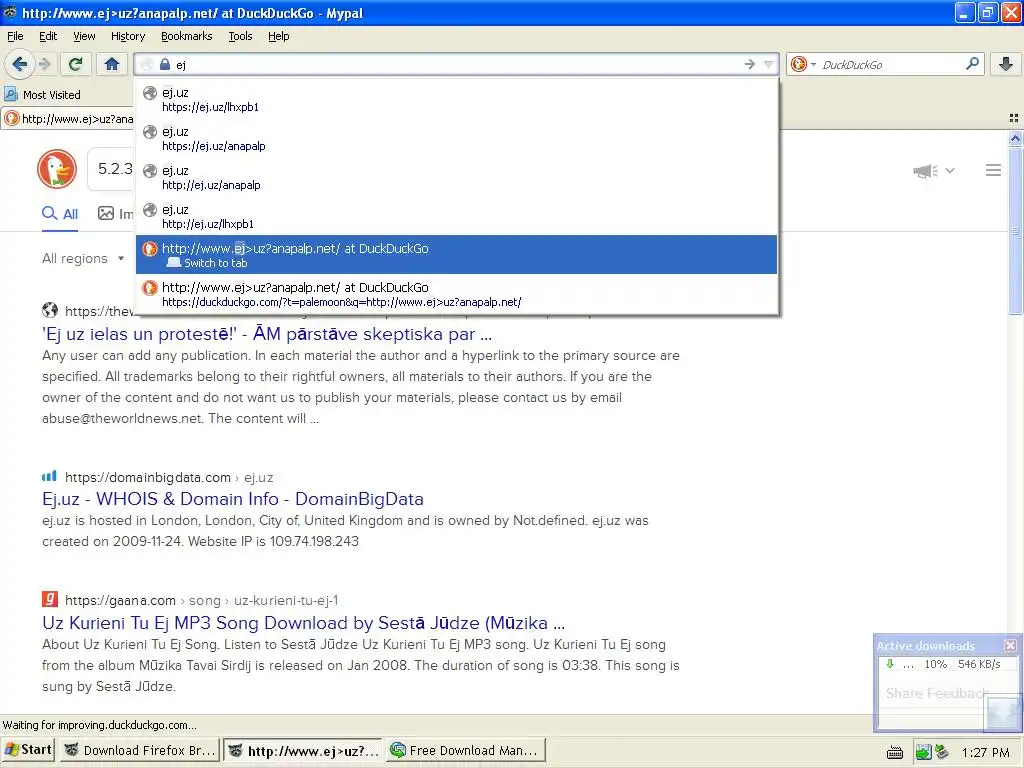Image resolution: width=1024 pixels, height=768 pixels.
Task: Go back with the back arrow button
Action: pos(20,64)
